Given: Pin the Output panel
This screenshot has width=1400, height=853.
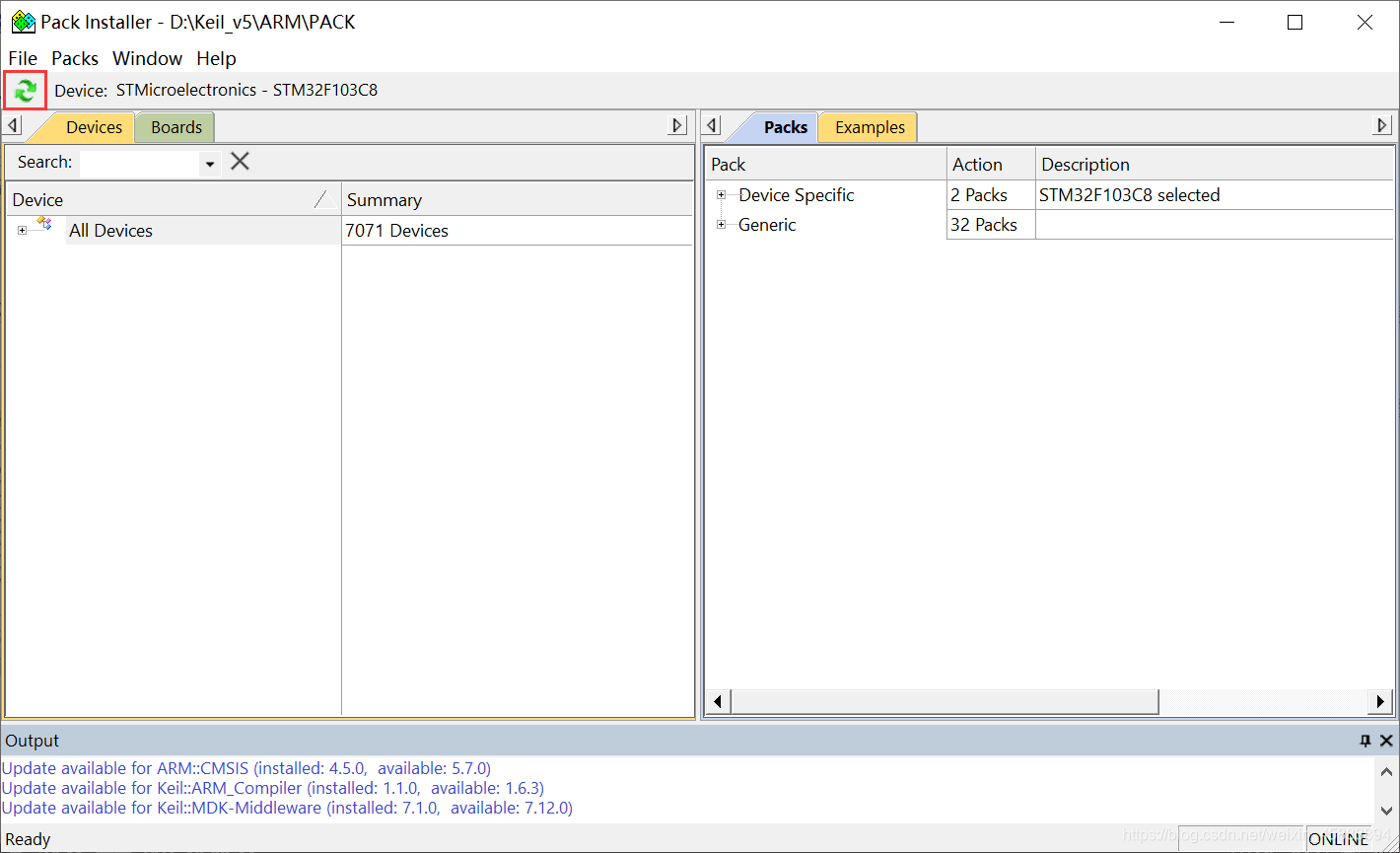Looking at the screenshot, I should (1365, 741).
